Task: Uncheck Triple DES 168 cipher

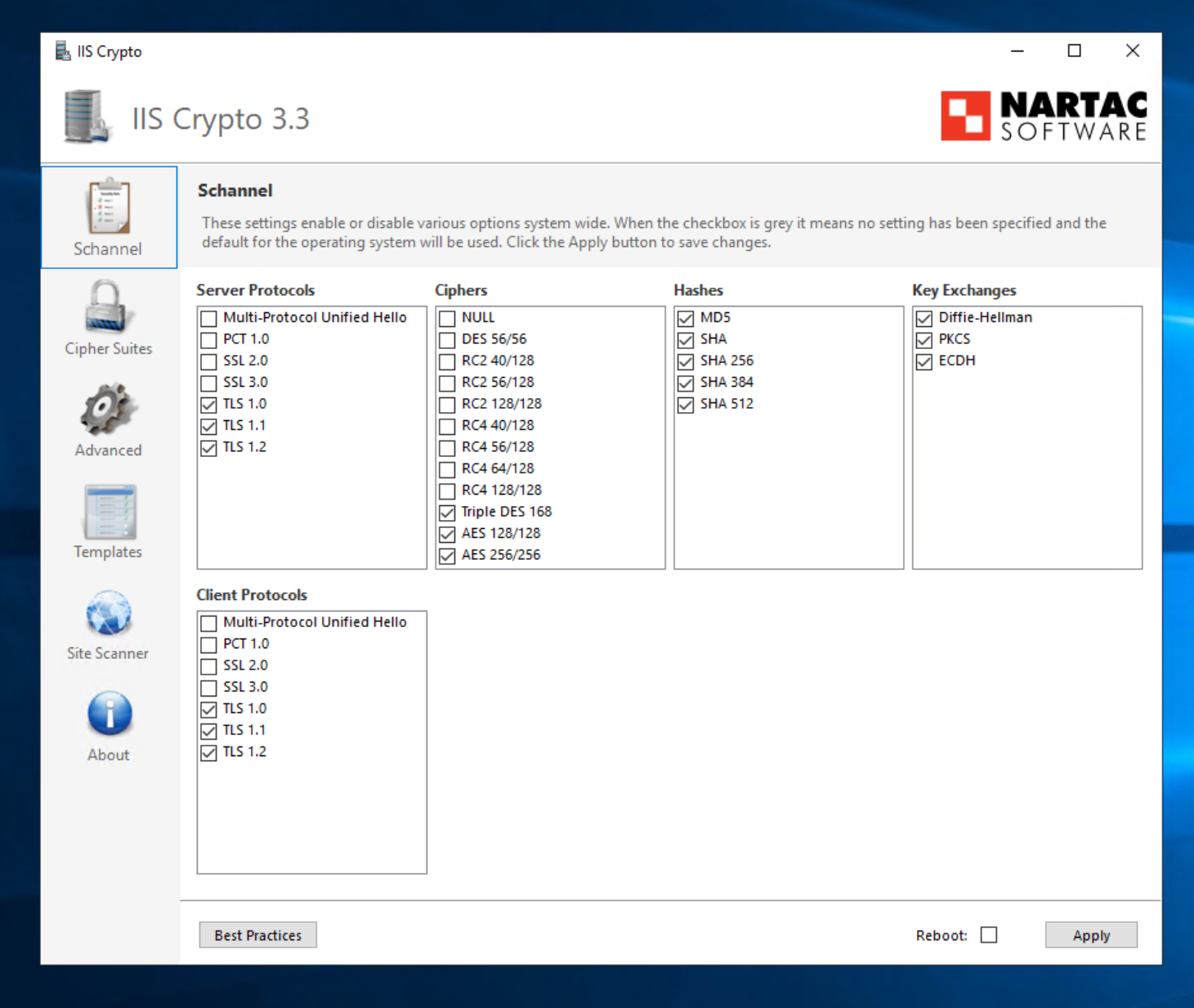Action: (x=448, y=513)
